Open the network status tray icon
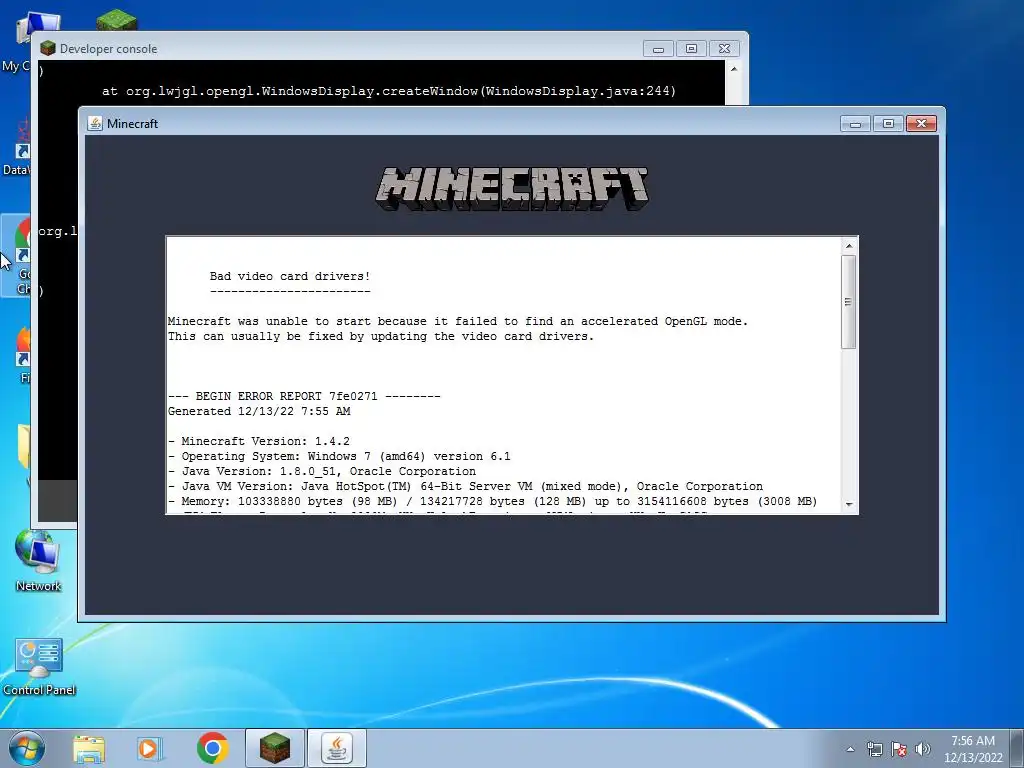The width and height of the screenshot is (1024, 768). [874, 749]
